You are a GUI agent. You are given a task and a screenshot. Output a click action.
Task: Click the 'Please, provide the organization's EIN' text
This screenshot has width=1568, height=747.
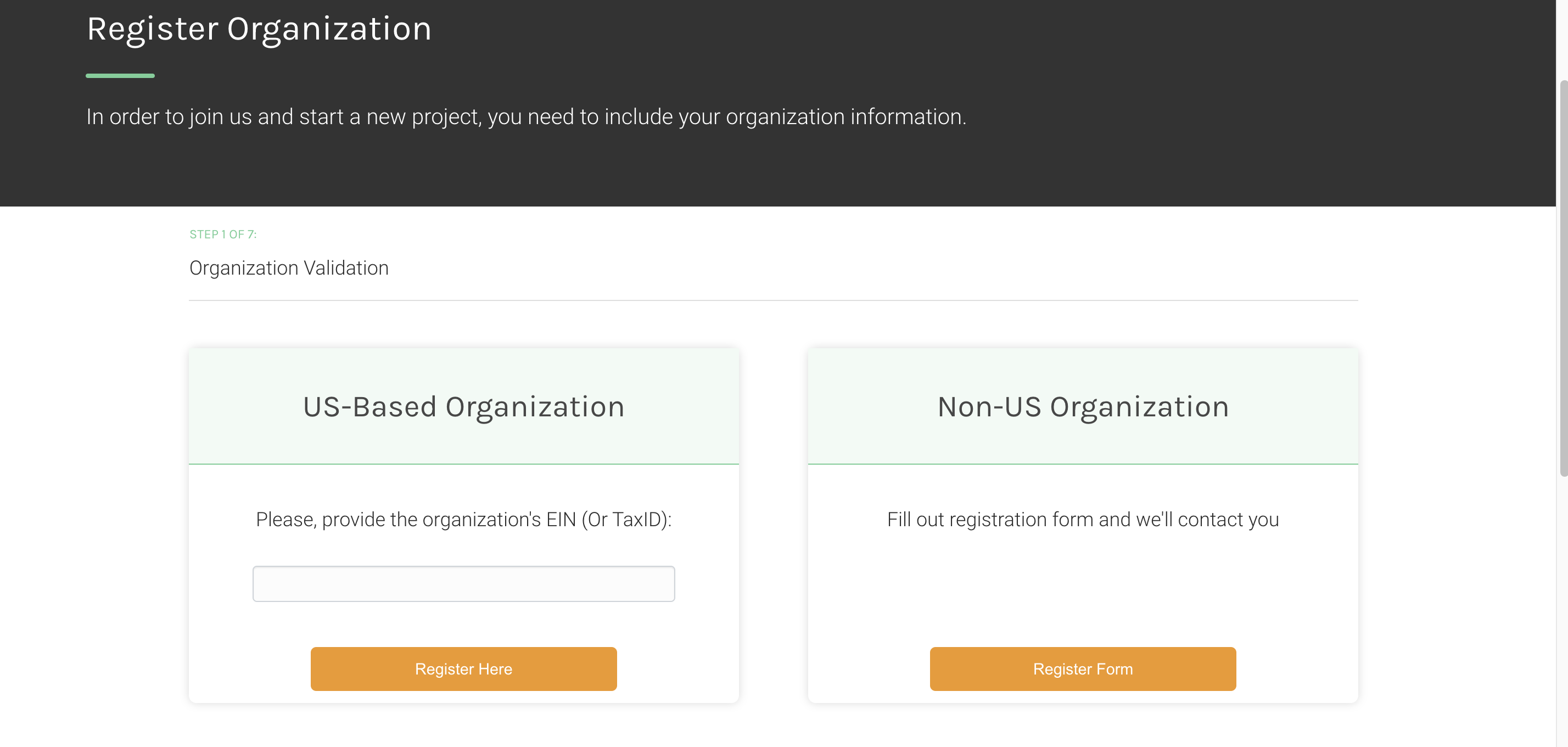point(463,519)
